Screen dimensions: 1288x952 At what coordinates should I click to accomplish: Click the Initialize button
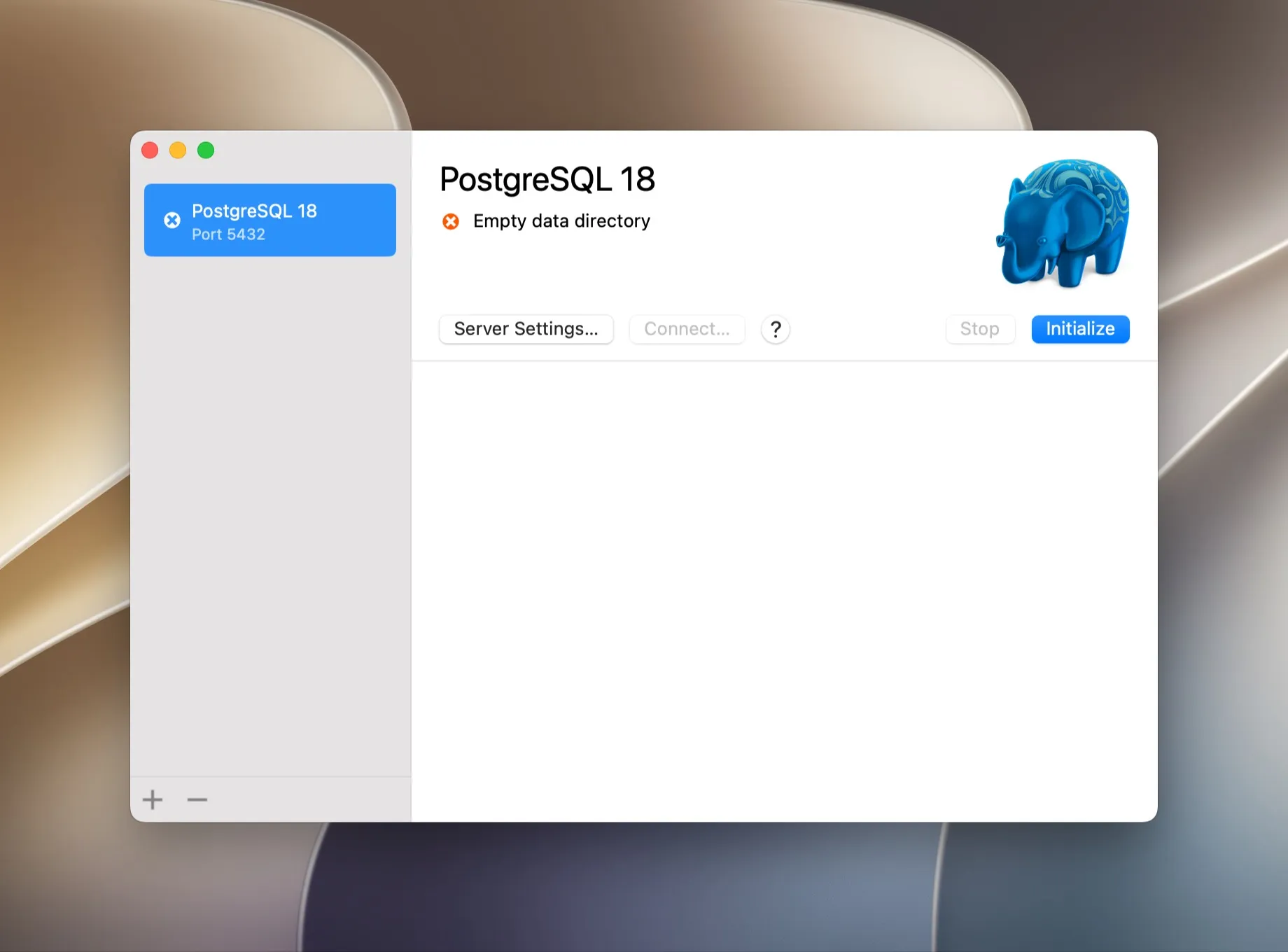1080,329
